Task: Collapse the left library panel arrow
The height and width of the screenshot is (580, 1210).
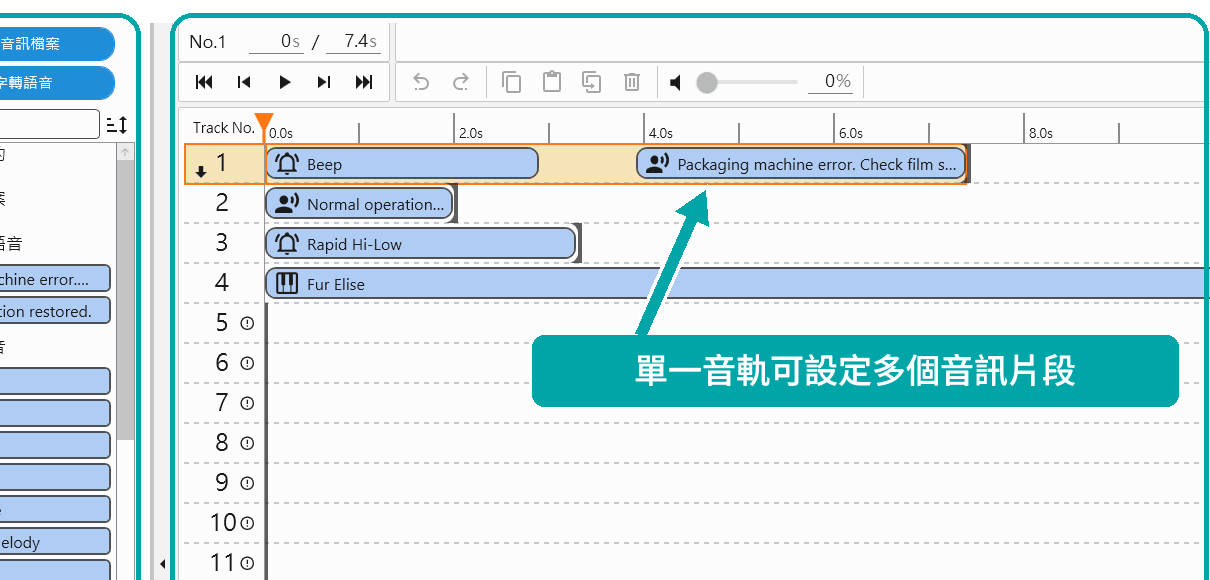Action: (x=162, y=565)
